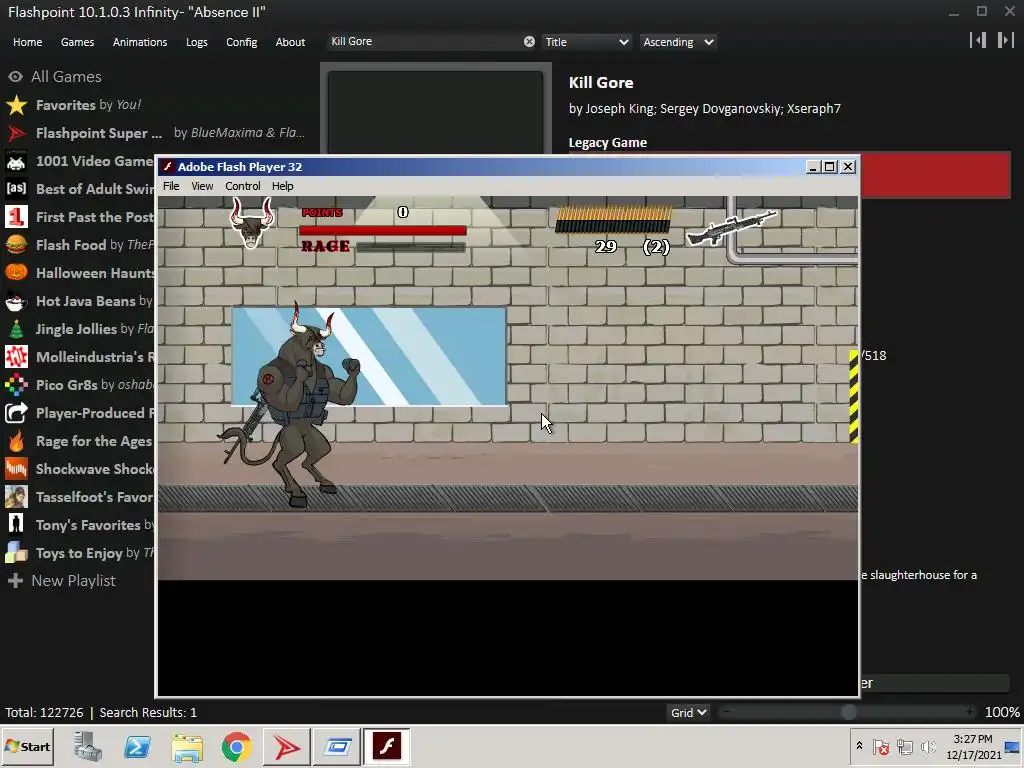Image resolution: width=1024 pixels, height=768 pixels.
Task: Select All Games in sidebar
Action: click(x=66, y=77)
